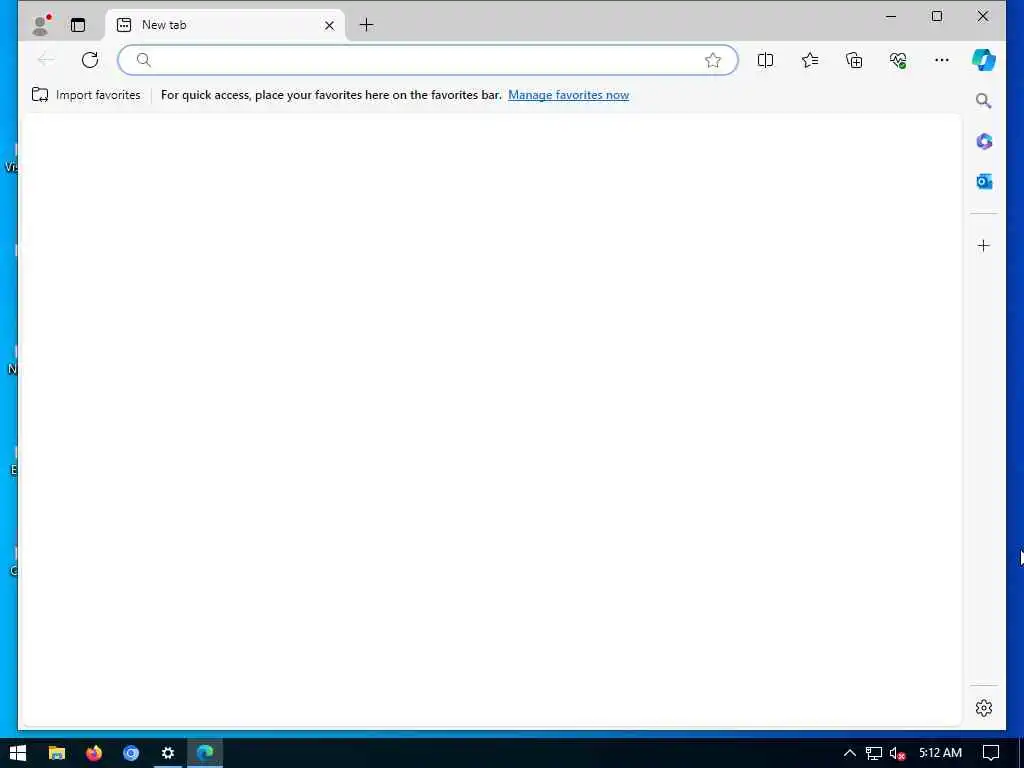1024x768 pixels.
Task: Maximize the Edge window
Action: 936,16
